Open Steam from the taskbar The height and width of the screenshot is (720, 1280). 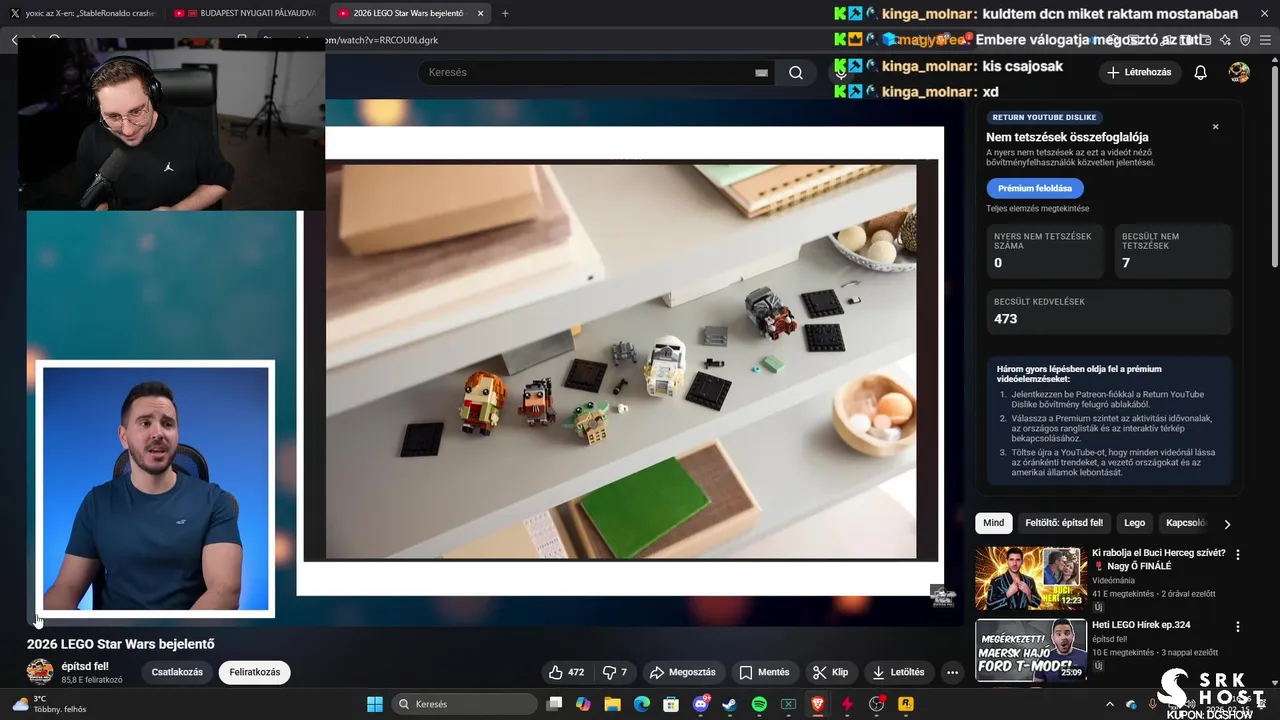pos(730,704)
